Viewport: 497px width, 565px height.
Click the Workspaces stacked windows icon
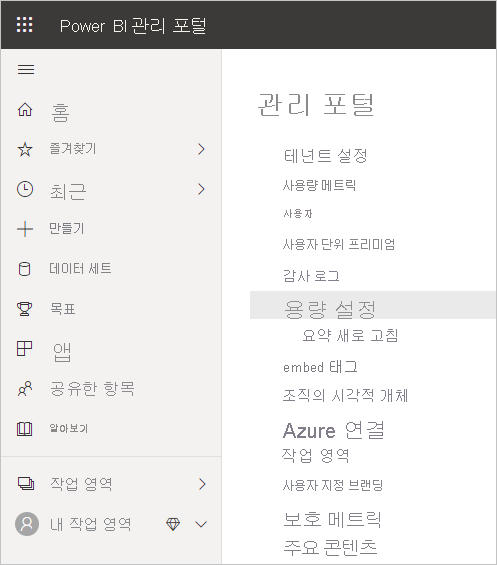point(26,484)
